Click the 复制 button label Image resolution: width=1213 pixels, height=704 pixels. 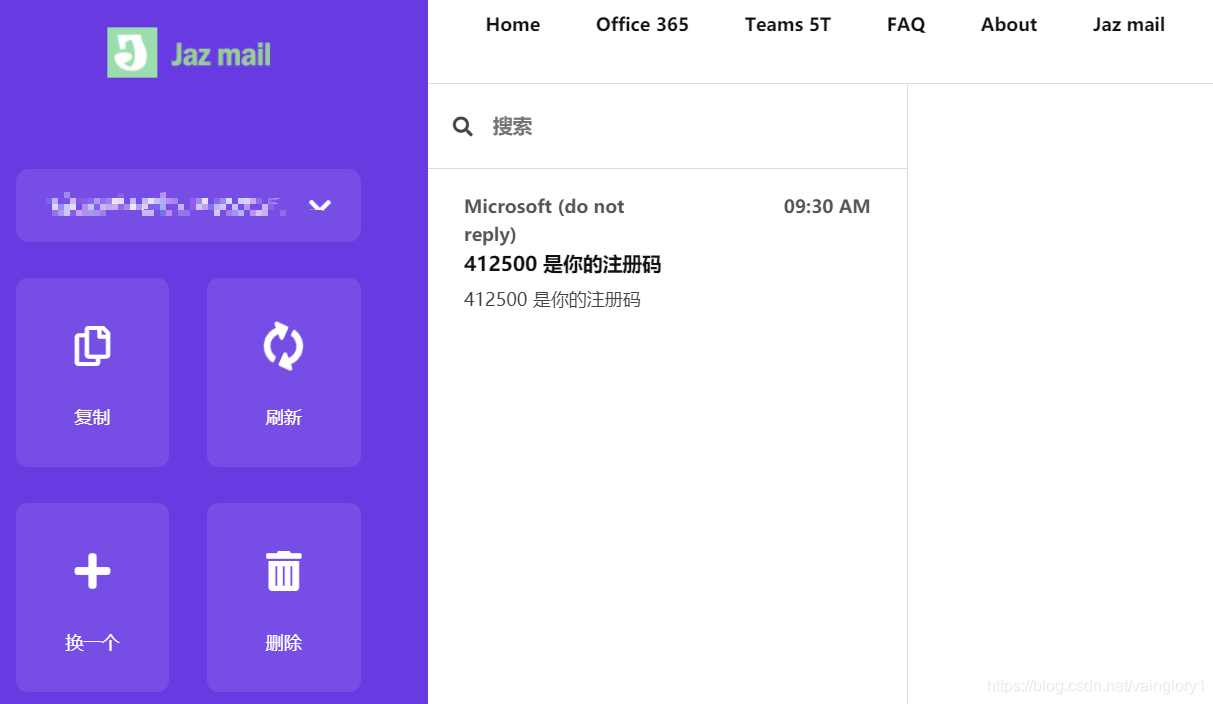point(92,417)
